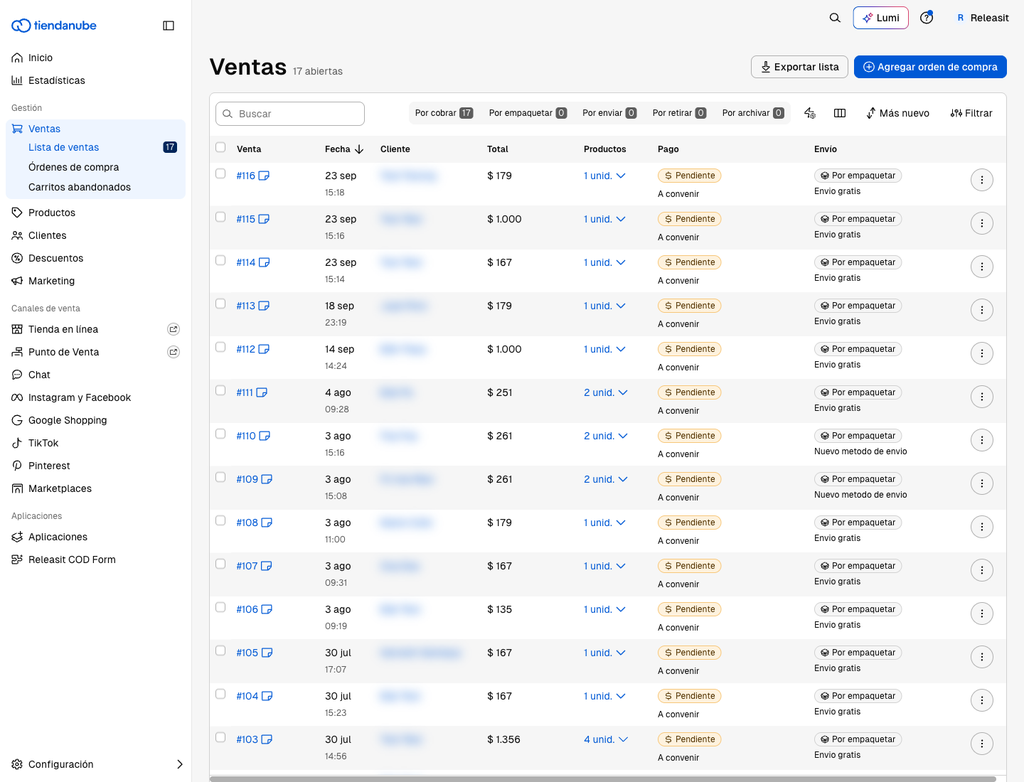The height and width of the screenshot is (782, 1024).
Task: Check the box for order #107
Action: pos(221,564)
